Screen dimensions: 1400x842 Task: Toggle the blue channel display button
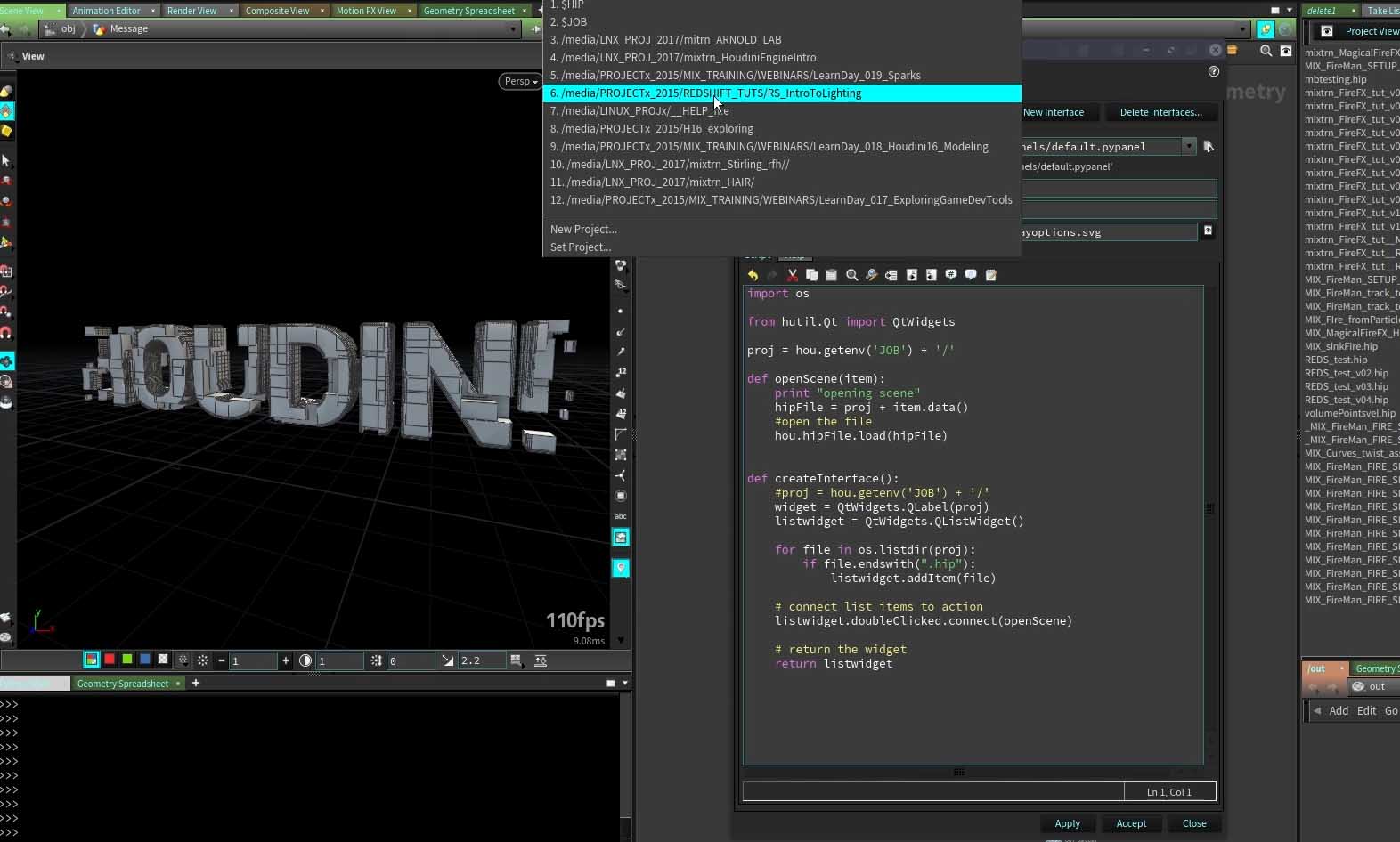coord(144,660)
